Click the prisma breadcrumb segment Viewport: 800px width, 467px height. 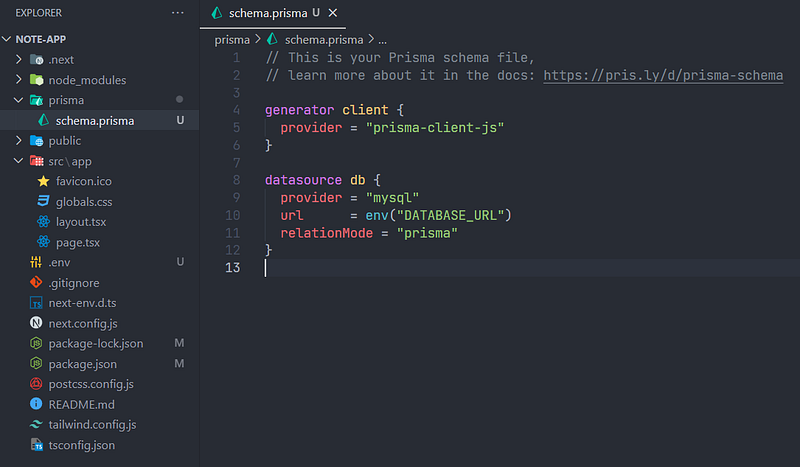(x=232, y=40)
